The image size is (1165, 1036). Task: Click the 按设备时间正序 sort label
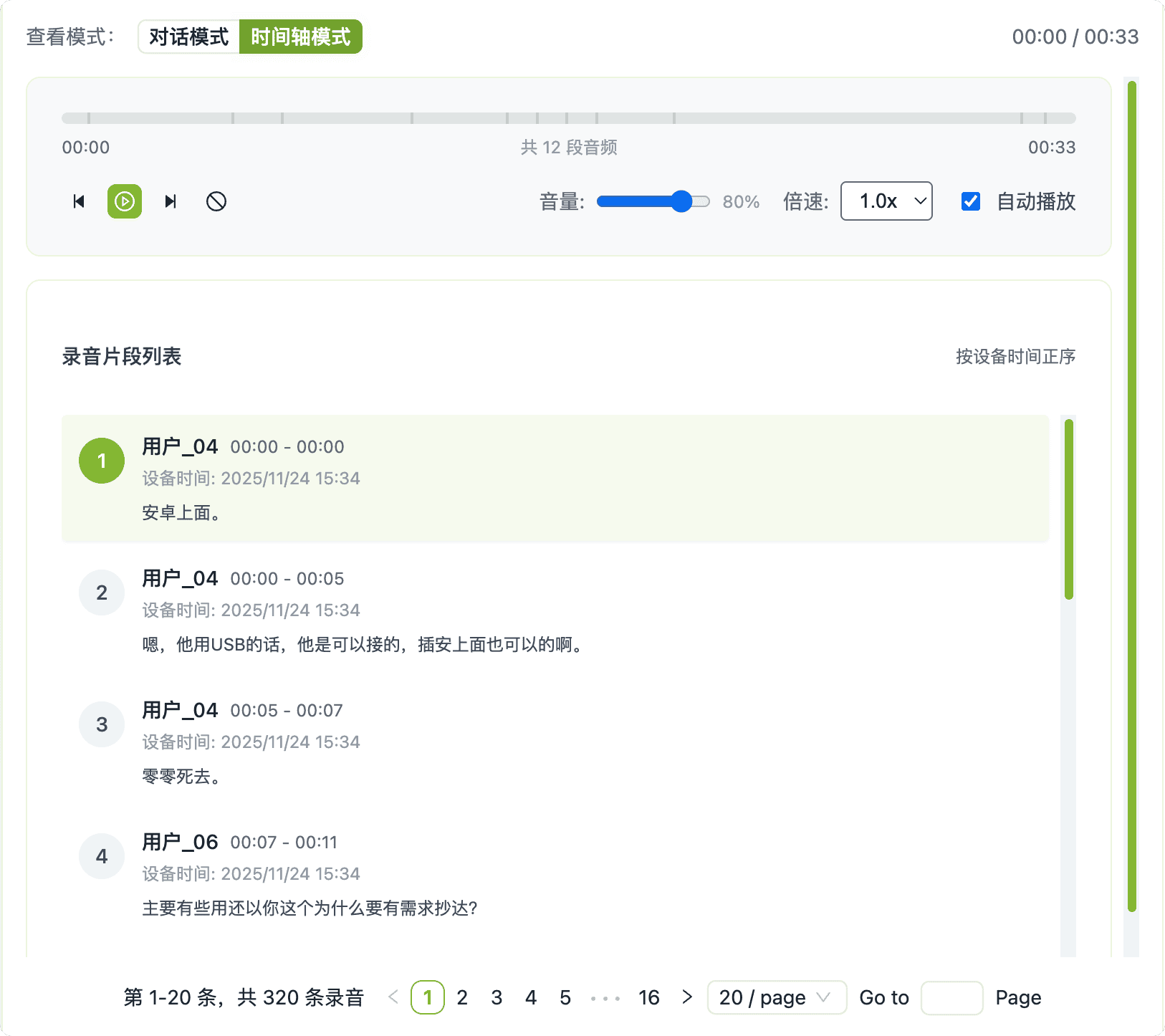[x=1015, y=356]
